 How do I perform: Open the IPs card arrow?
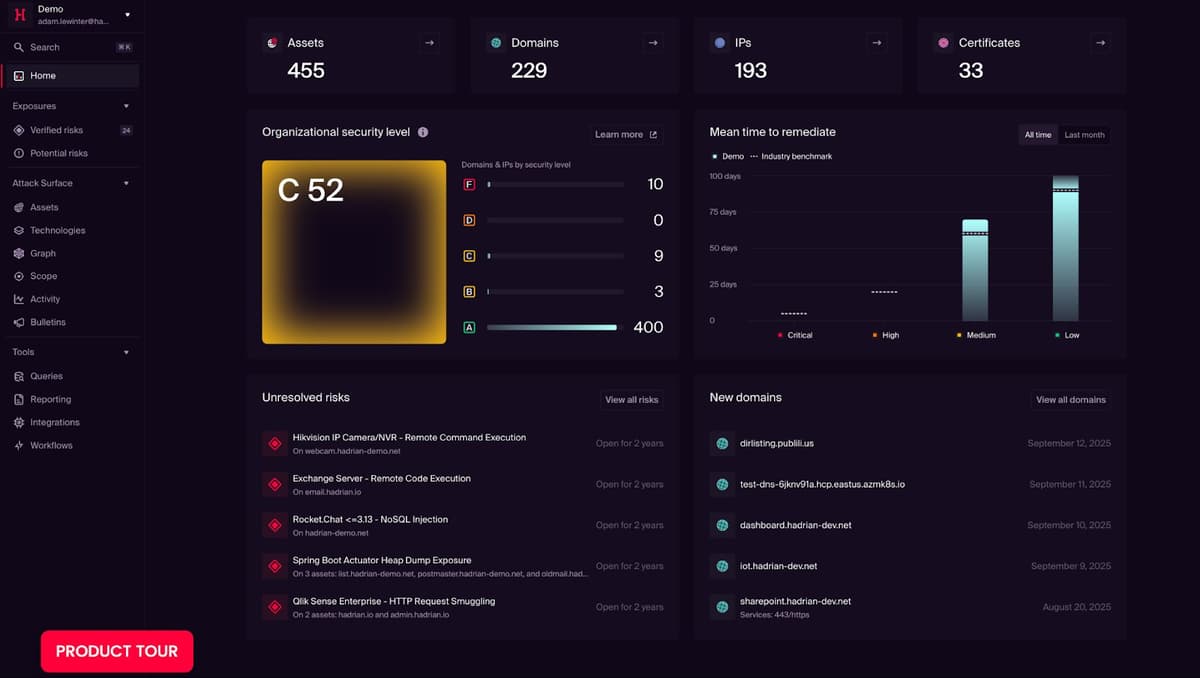coord(877,43)
